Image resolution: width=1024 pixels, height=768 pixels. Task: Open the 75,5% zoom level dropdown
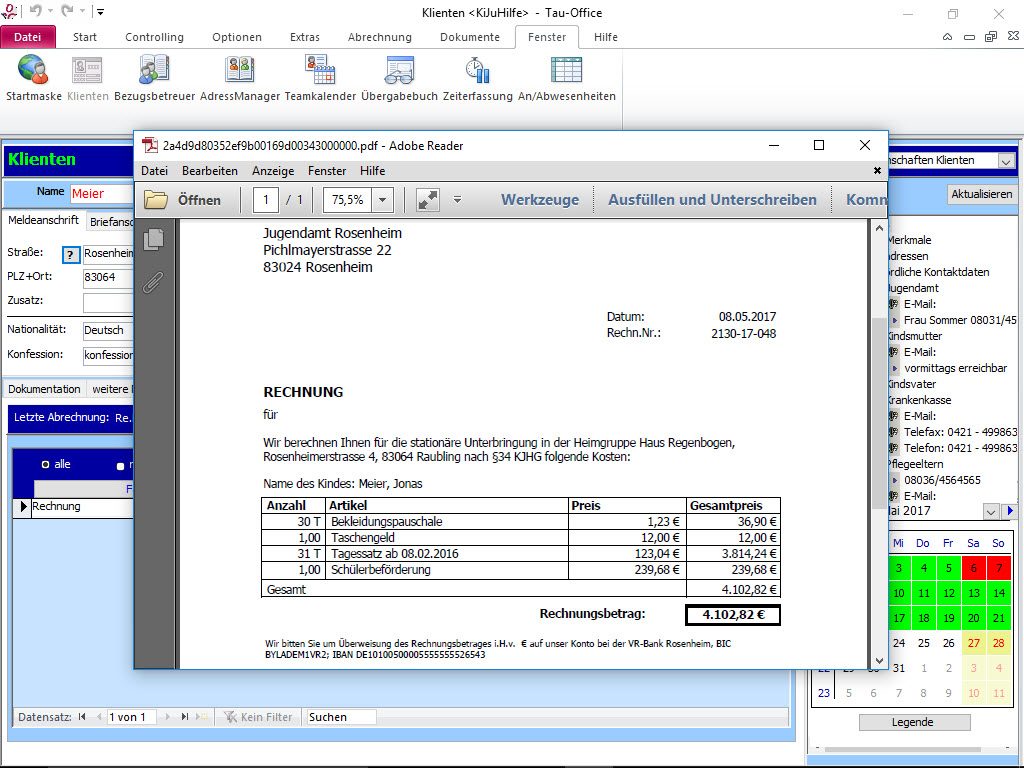[382, 200]
